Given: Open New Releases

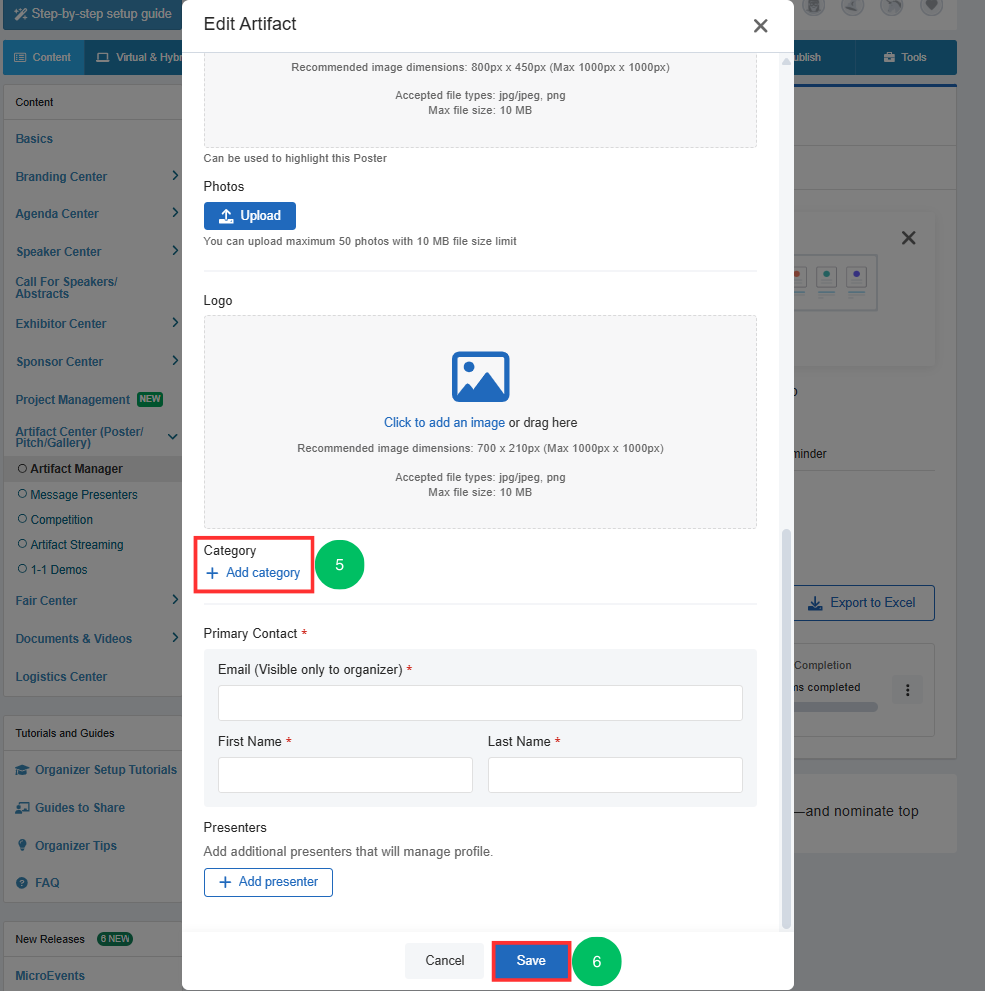Looking at the screenshot, I should (x=50, y=939).
